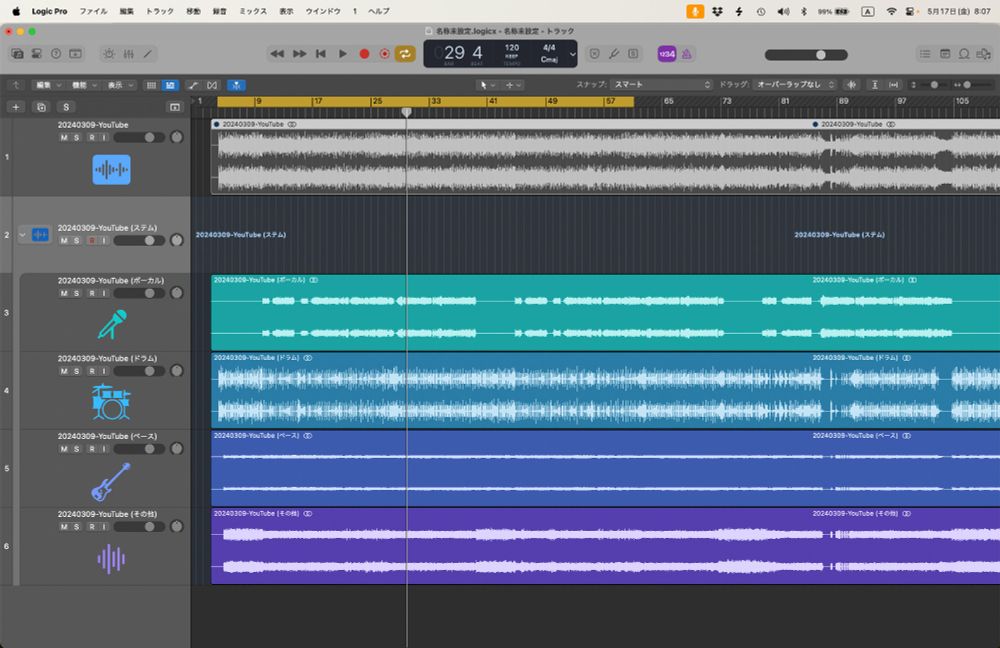Open the ファイル menu
The height and width of the screenshot is (648, 1000).
(x=93, y=11)
